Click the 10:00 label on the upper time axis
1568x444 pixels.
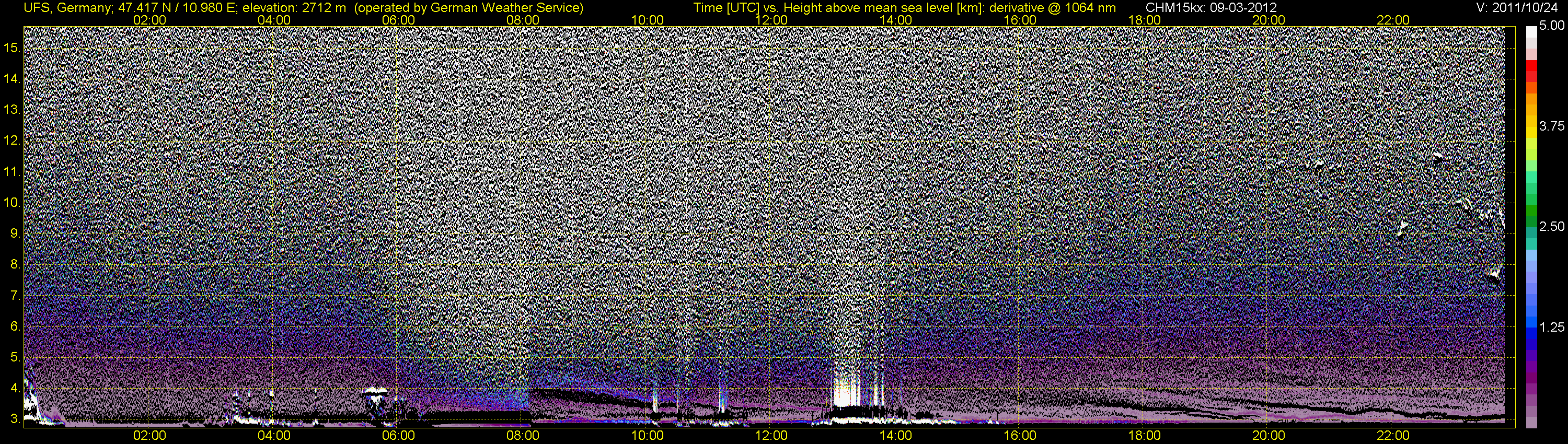click(647, 20)
